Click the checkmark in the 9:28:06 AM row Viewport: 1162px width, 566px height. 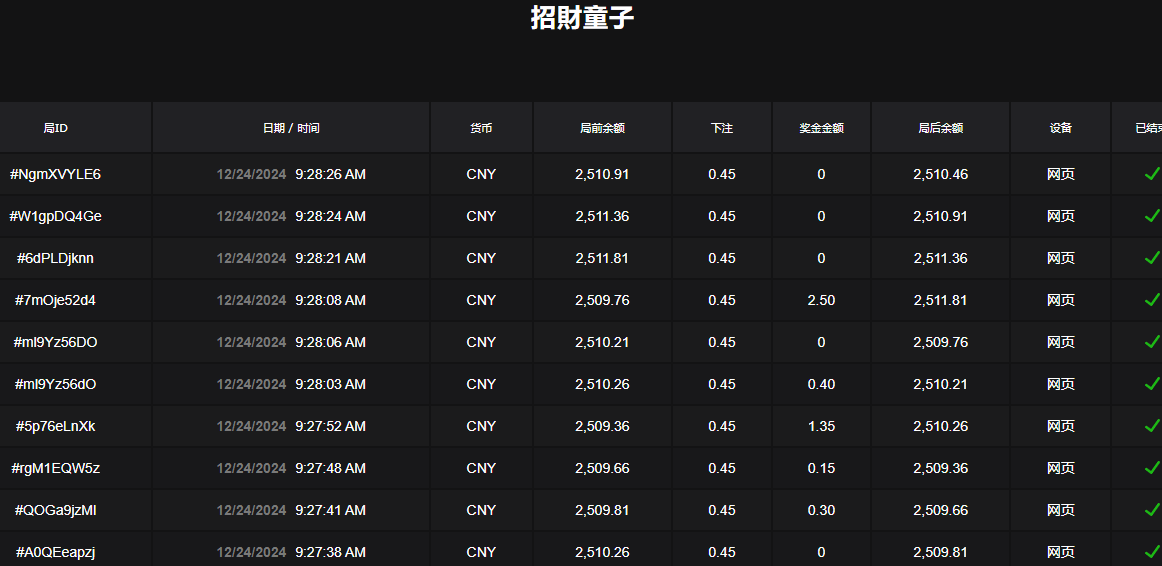1151,342
